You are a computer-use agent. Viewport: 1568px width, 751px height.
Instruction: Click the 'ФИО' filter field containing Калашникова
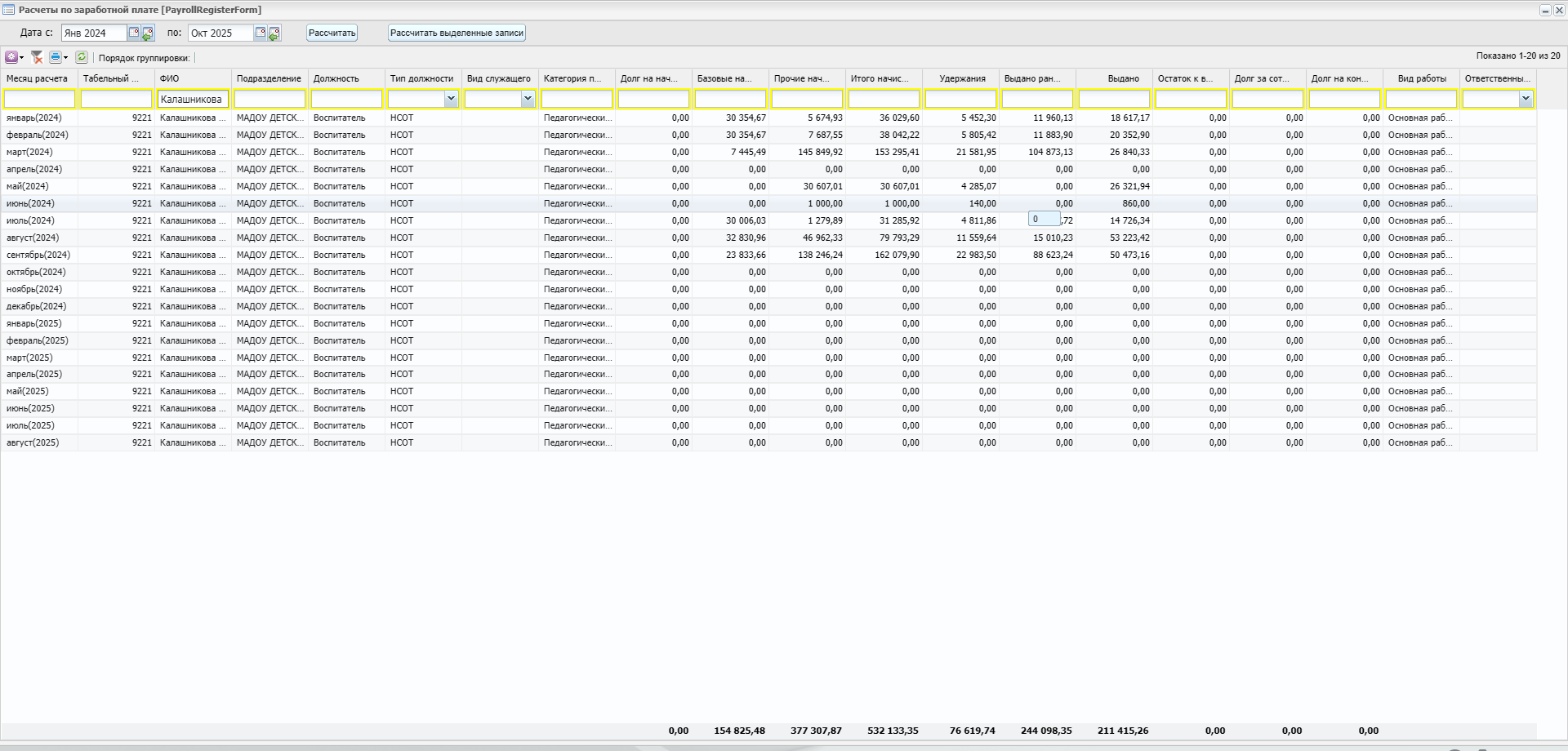click(192, 99)
